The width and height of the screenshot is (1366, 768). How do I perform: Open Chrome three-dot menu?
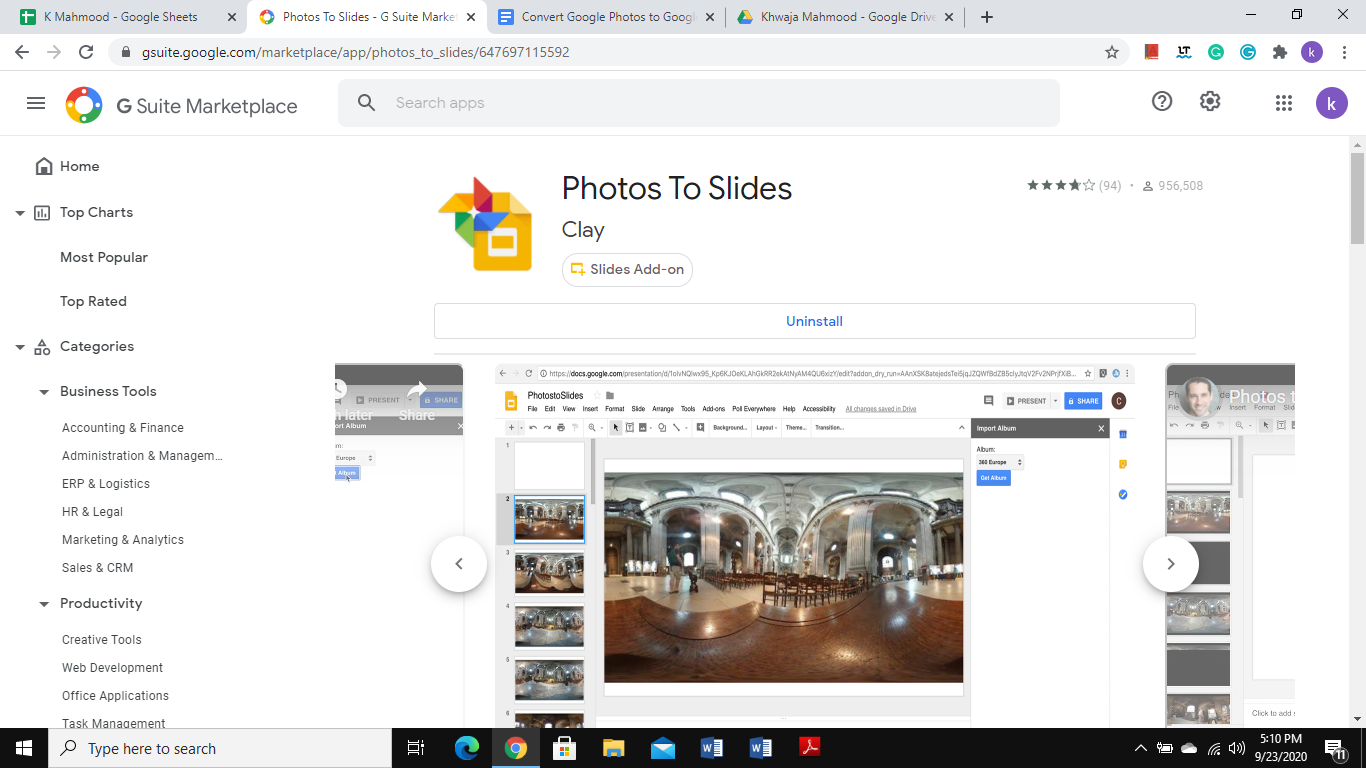point(1344,52)
